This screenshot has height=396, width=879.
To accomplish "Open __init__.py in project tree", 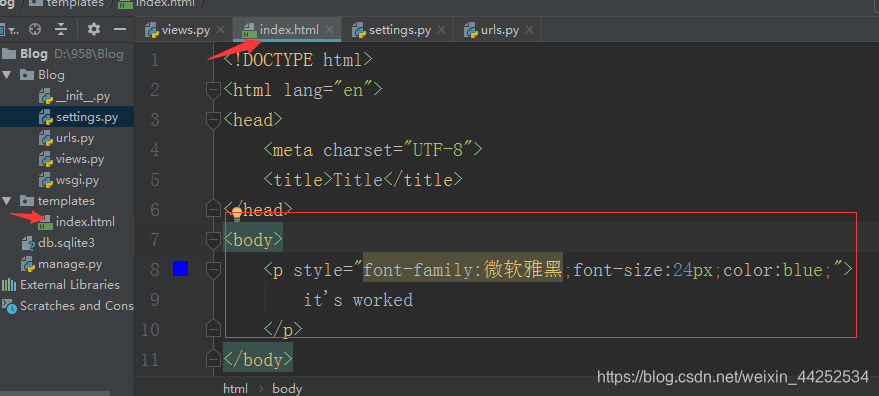I will tap(75, 96).
